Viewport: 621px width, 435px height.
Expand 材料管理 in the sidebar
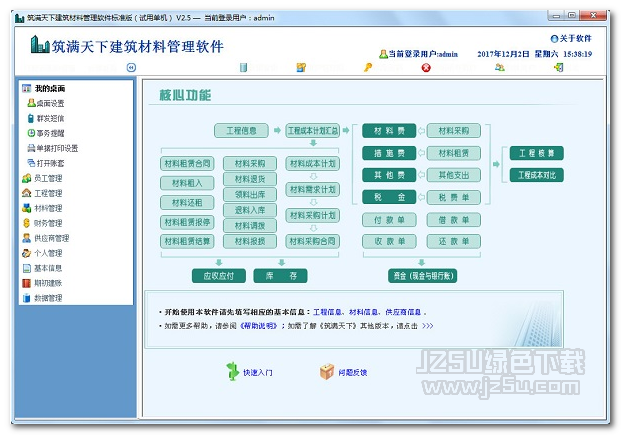point(42,208)
